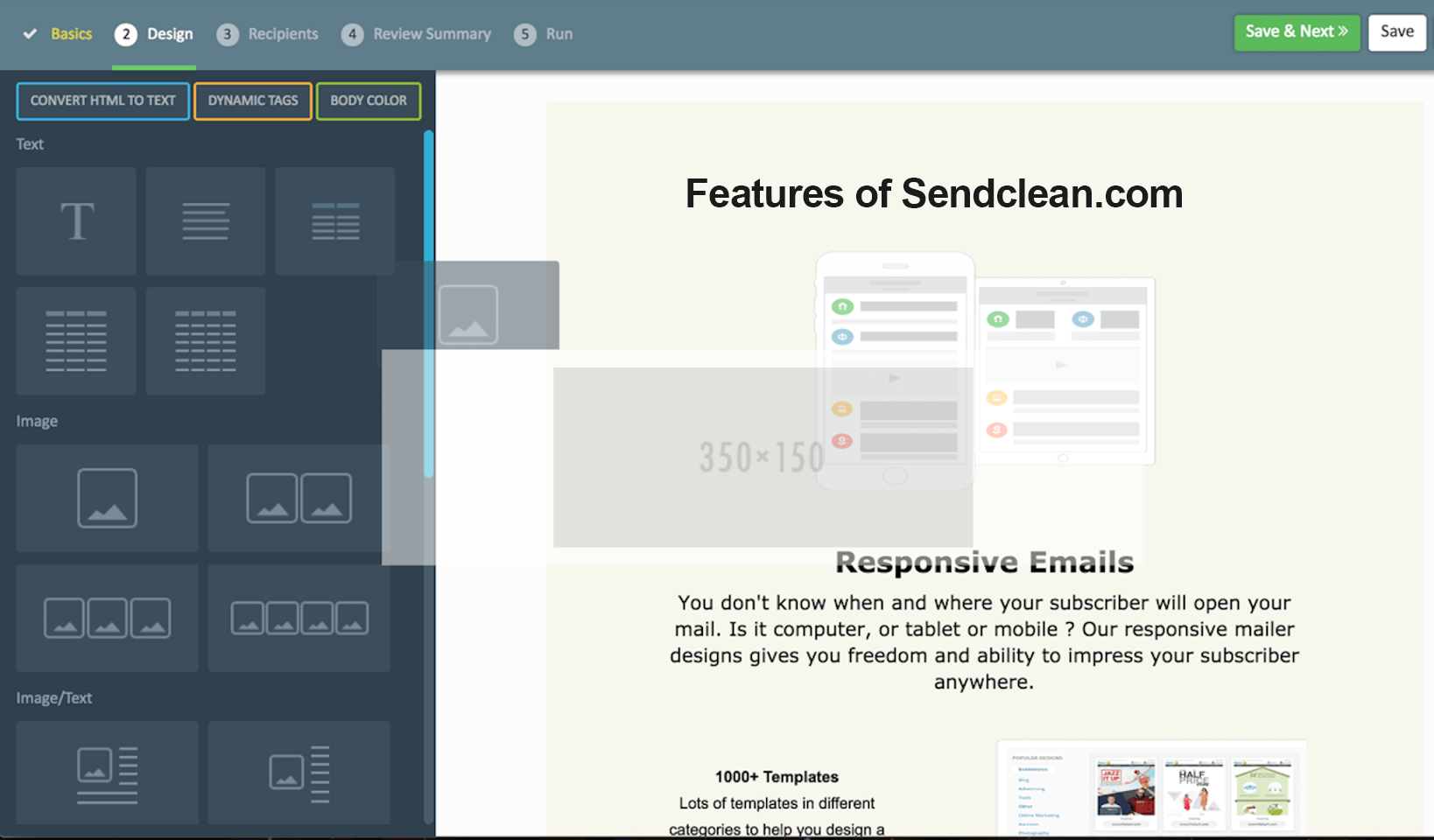Click 'Lots of templates in different' text

point(777,803)
